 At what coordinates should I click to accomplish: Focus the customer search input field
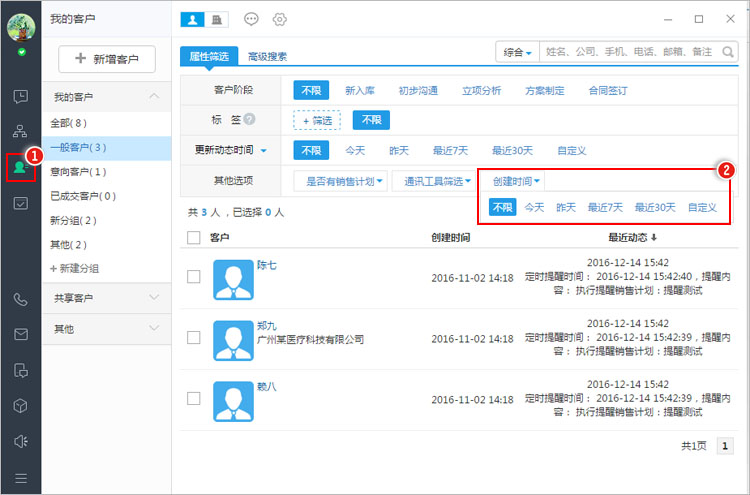pos(631,52)
